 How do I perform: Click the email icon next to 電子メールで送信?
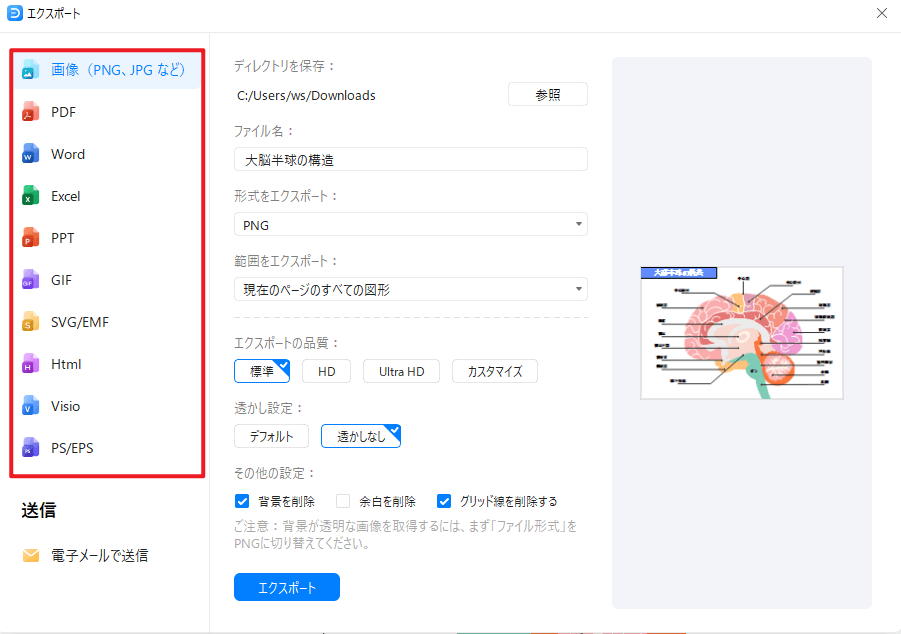[x=30, y=555]
